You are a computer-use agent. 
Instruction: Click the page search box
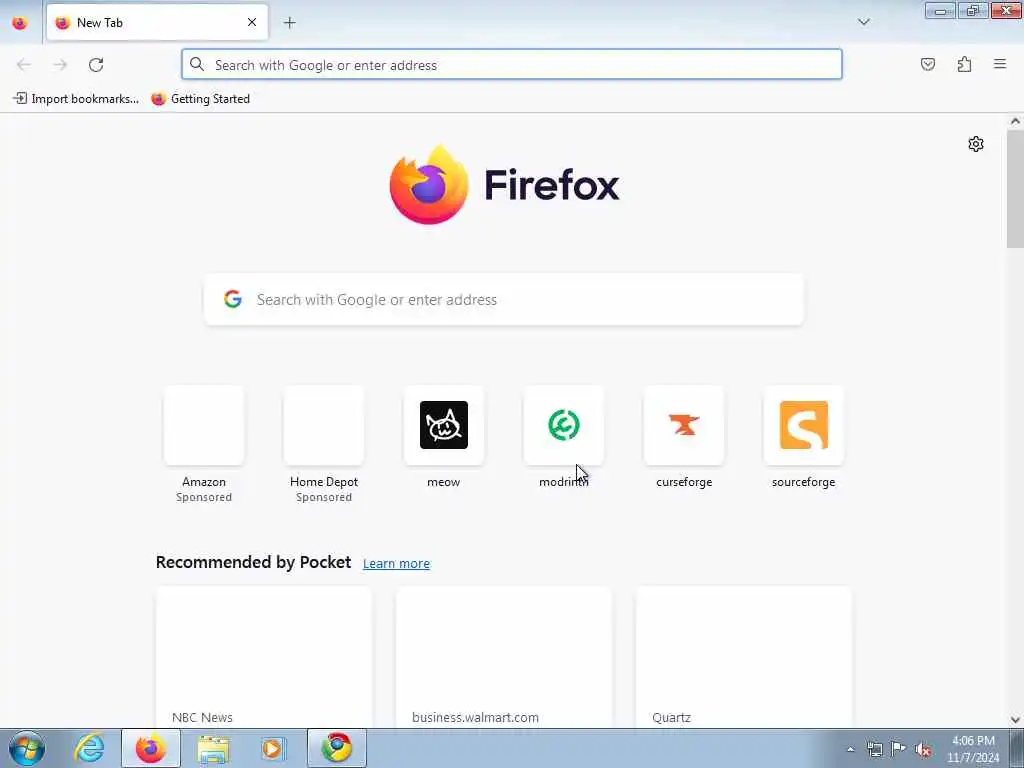[504, 300]
